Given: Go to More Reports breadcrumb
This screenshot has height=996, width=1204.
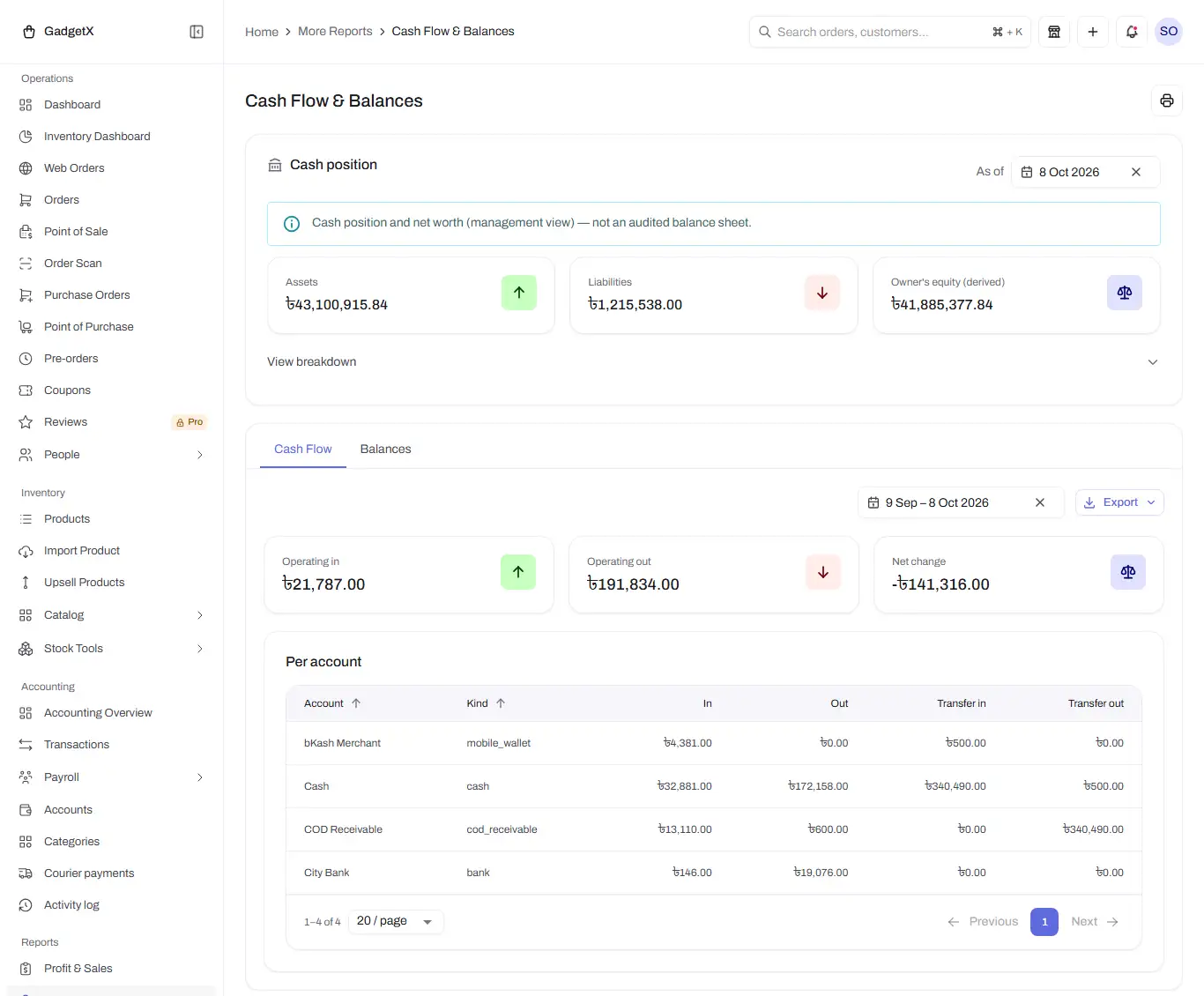Looking at the screenshot, I should (x=335, y=32).
